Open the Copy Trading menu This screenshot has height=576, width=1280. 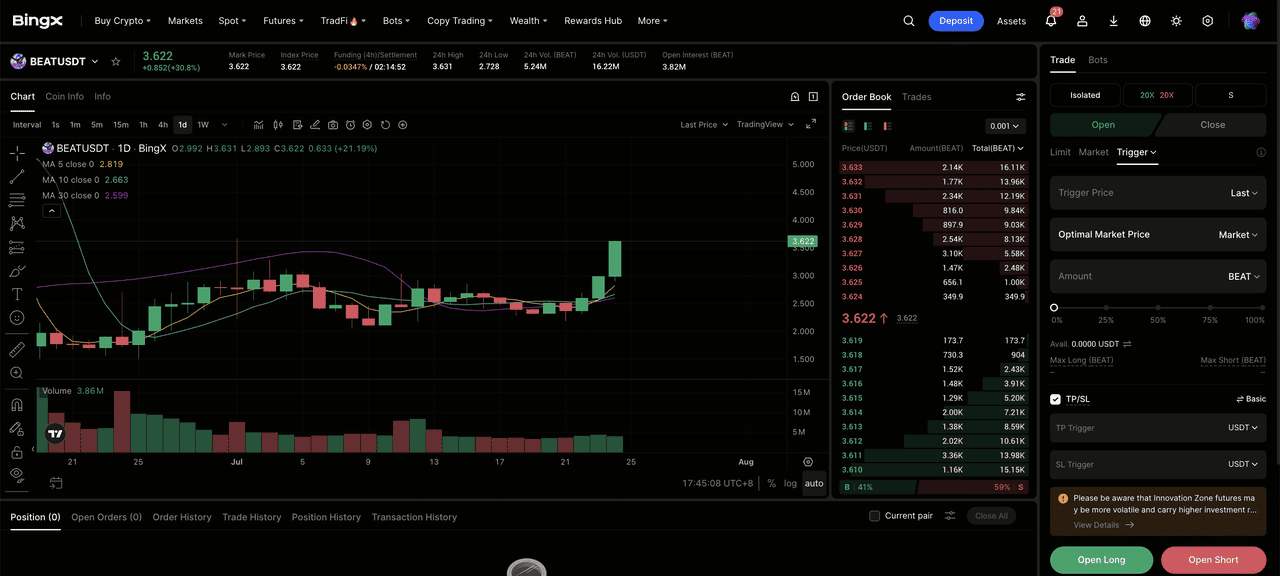pos(460,20)
